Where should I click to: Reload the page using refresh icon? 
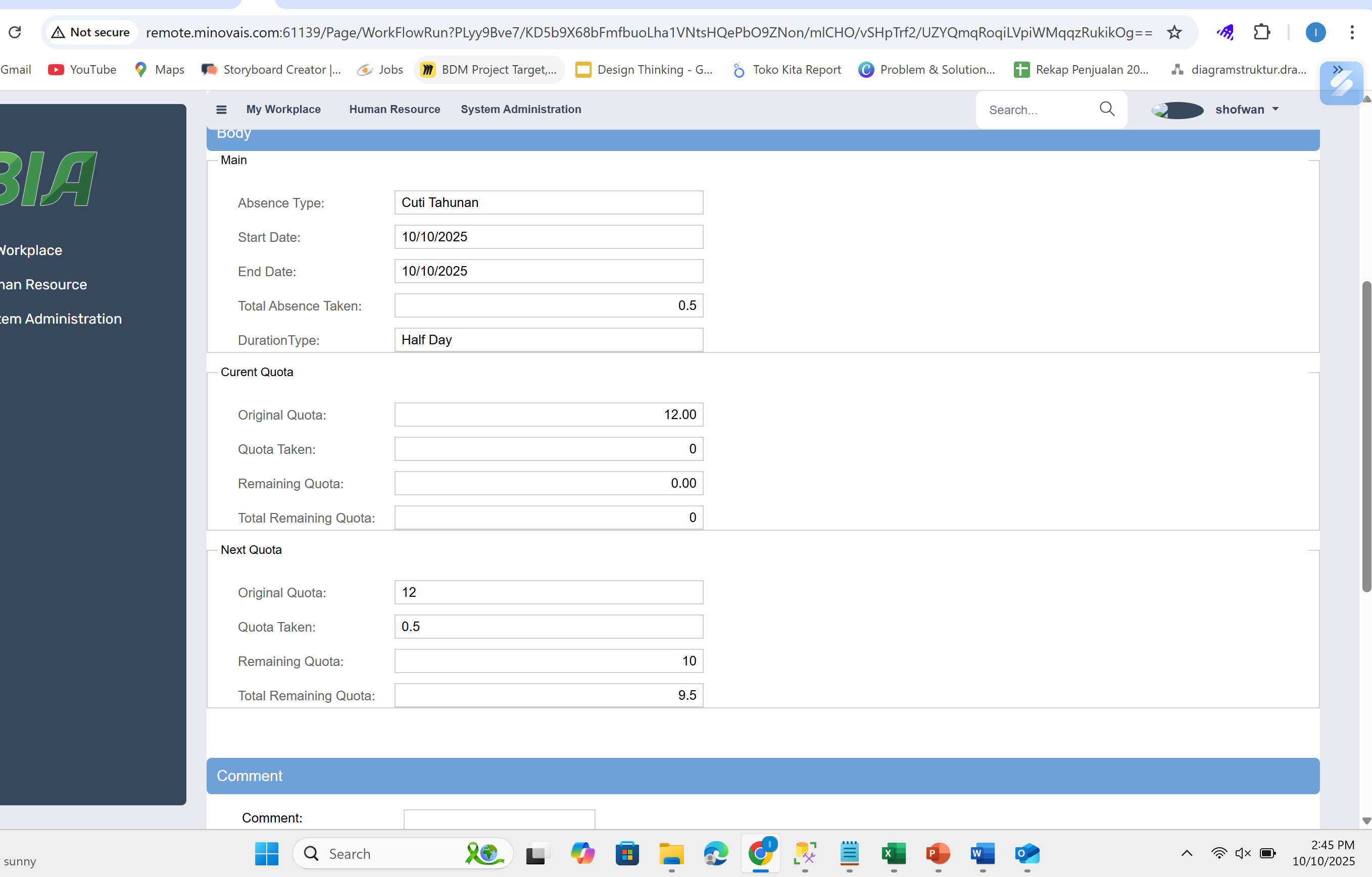pos(15,32)
